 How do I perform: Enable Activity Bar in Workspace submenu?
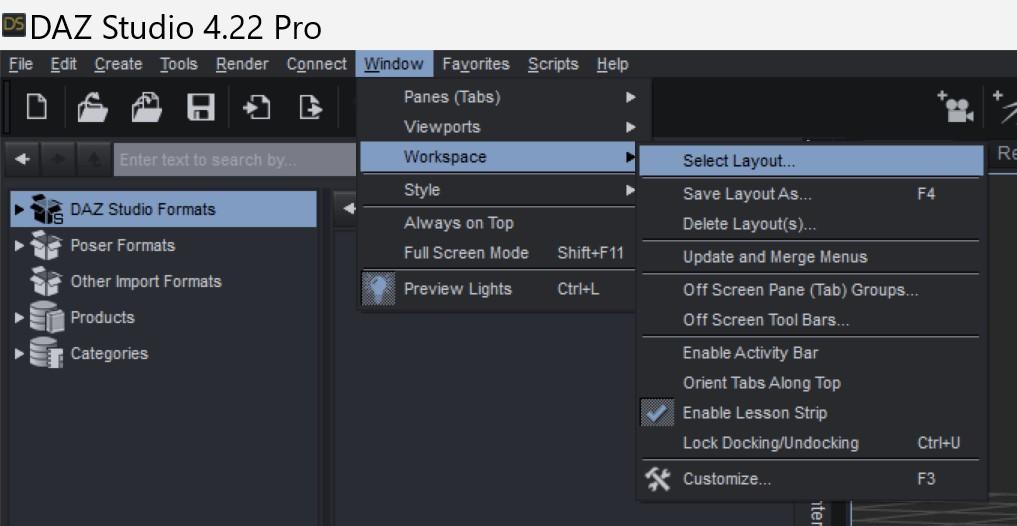point(750,353)
